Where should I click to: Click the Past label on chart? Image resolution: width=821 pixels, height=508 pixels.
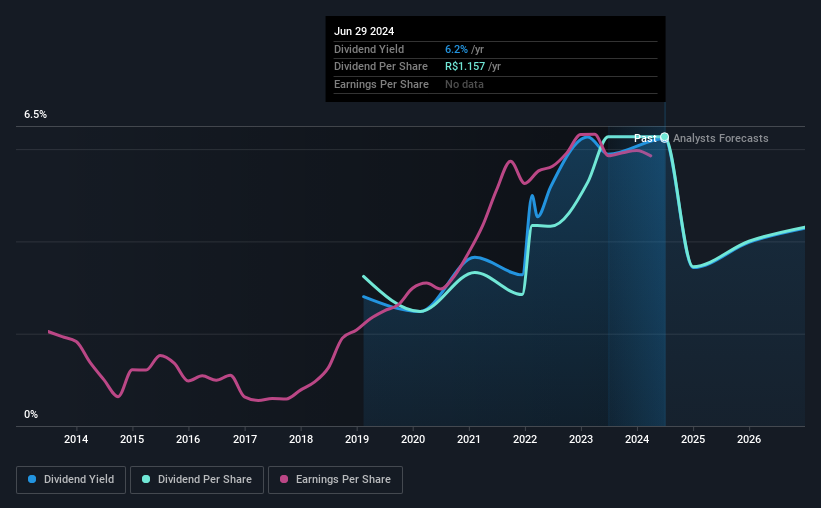pos(645,138)
